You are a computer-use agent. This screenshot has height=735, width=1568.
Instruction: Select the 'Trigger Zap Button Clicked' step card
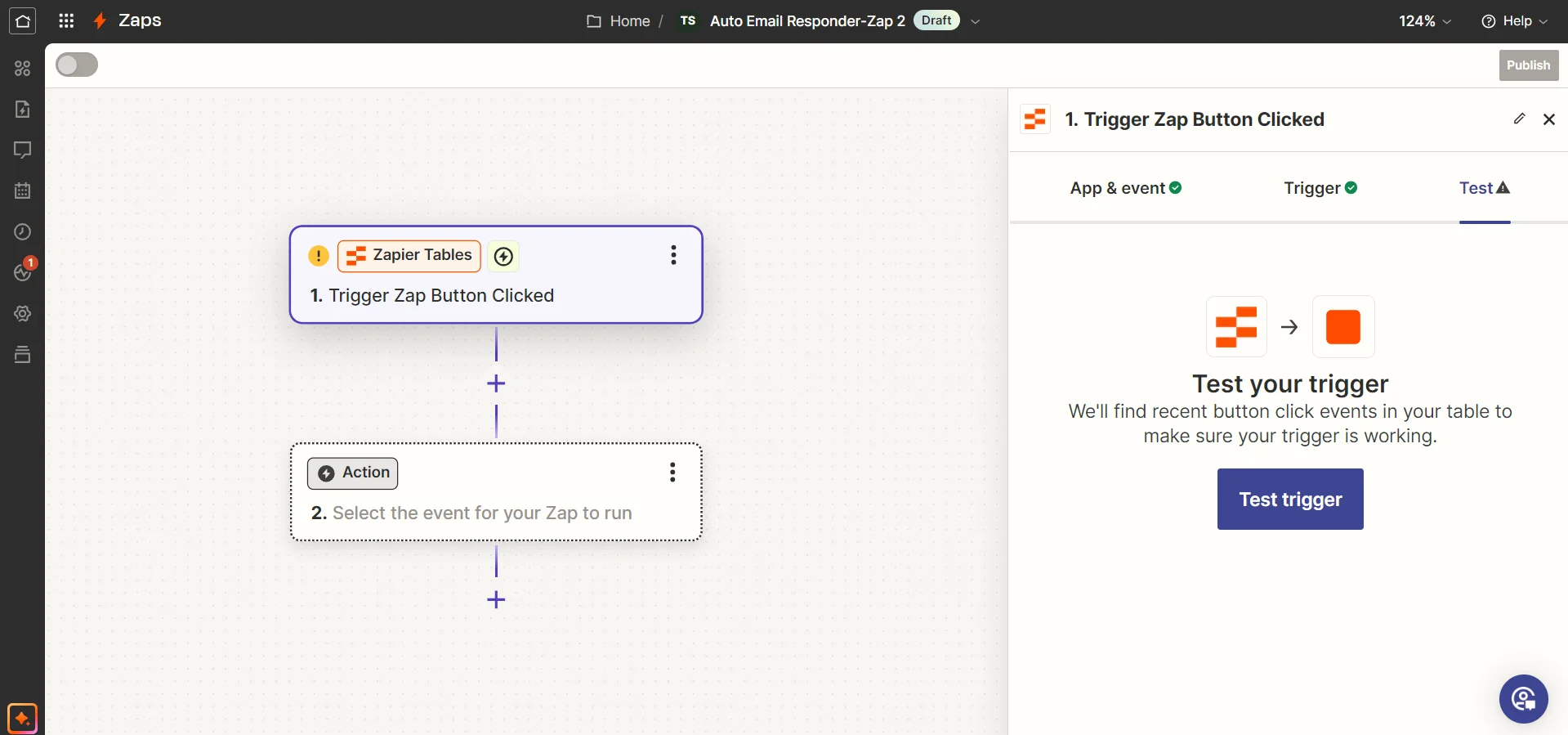pos(496,275)
